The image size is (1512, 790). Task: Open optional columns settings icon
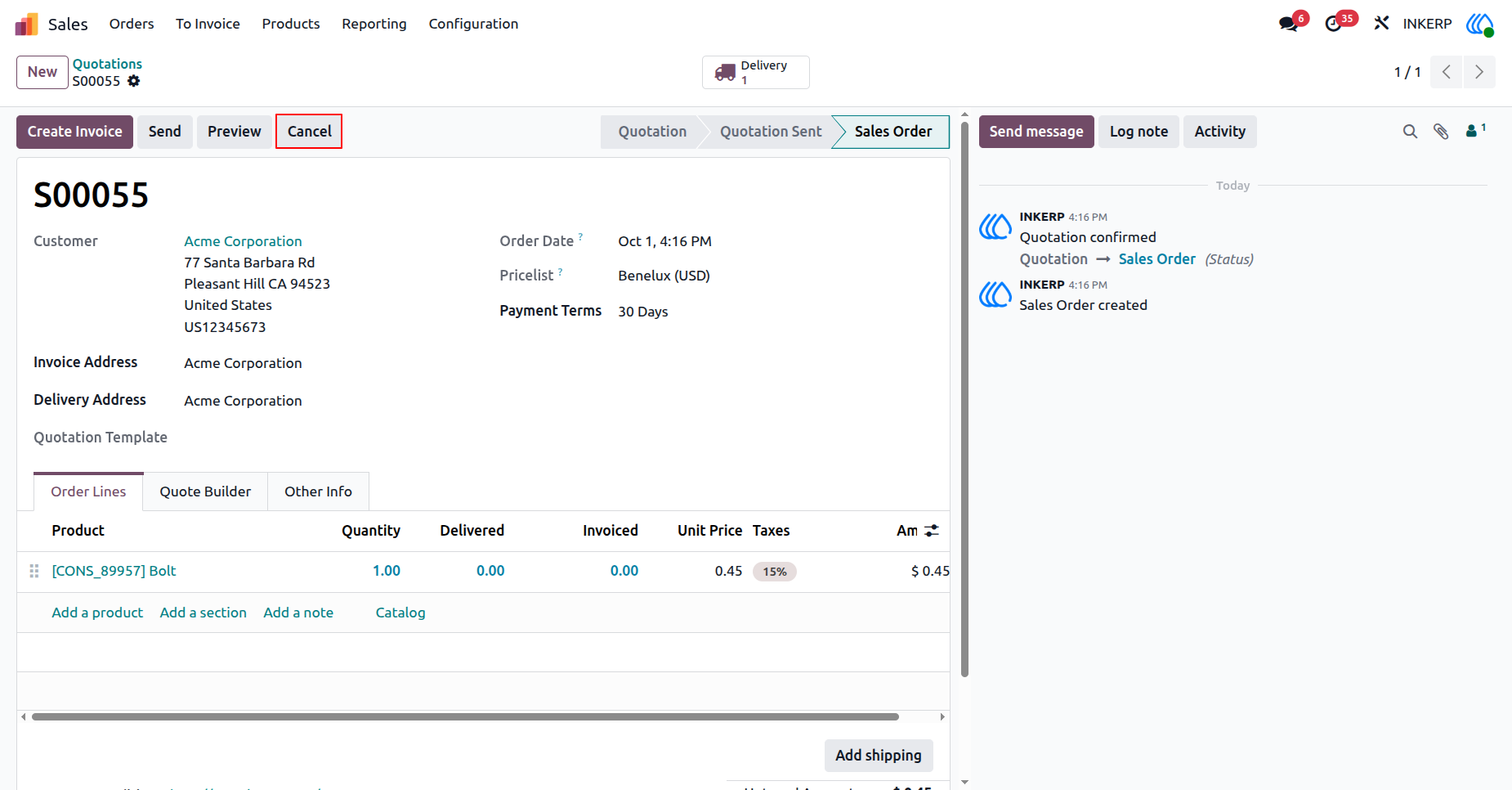tap(932, 531)
